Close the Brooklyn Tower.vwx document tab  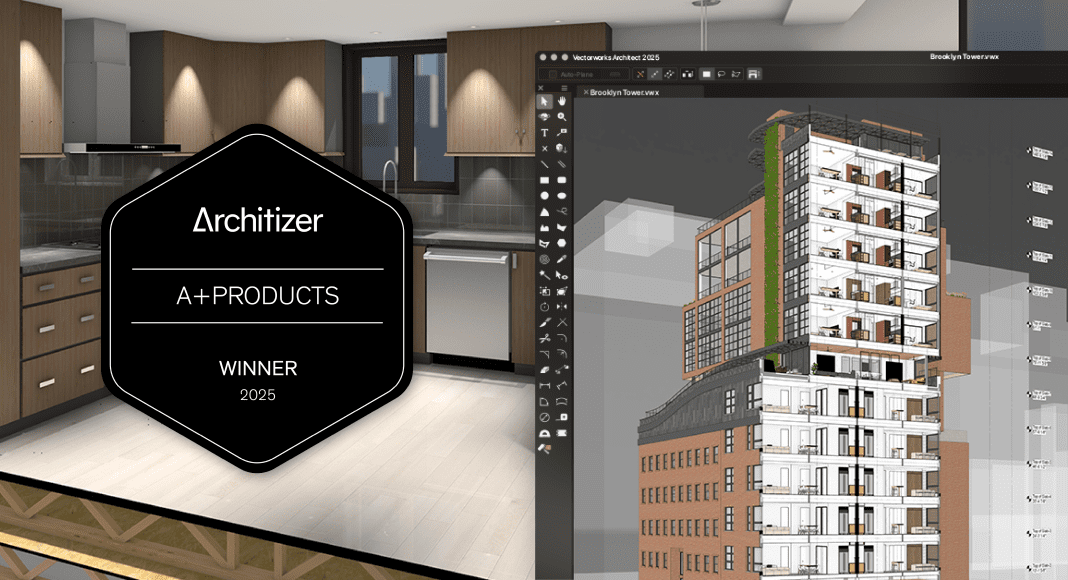pos(585,92)
